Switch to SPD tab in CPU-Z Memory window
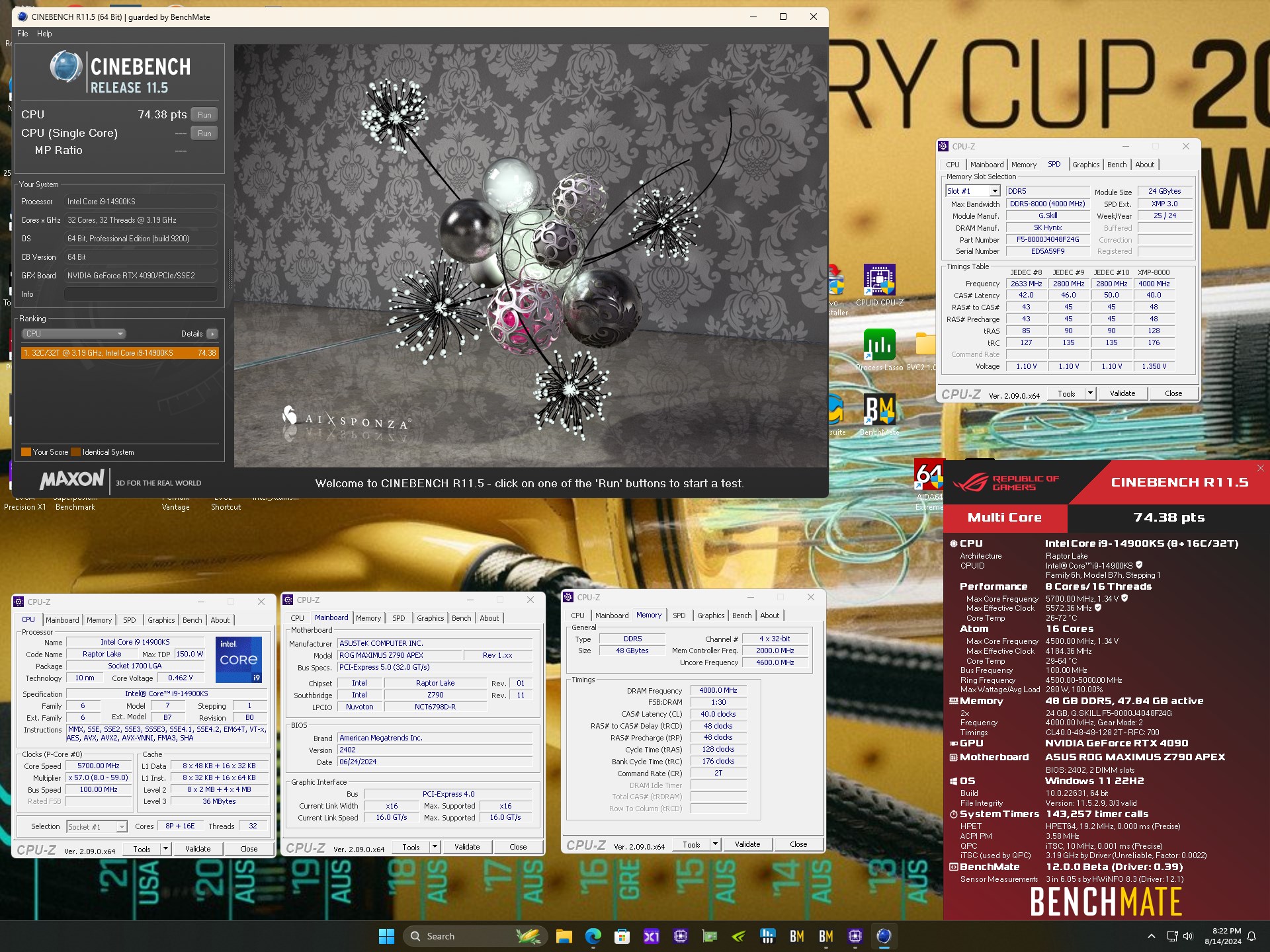The height and width of the screenshot is (952, 1270). 679,615
